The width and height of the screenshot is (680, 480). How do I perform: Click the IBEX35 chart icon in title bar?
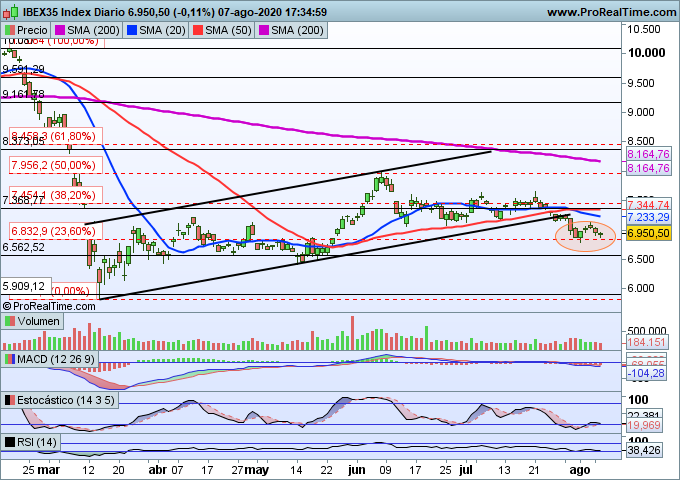(8, 11)
